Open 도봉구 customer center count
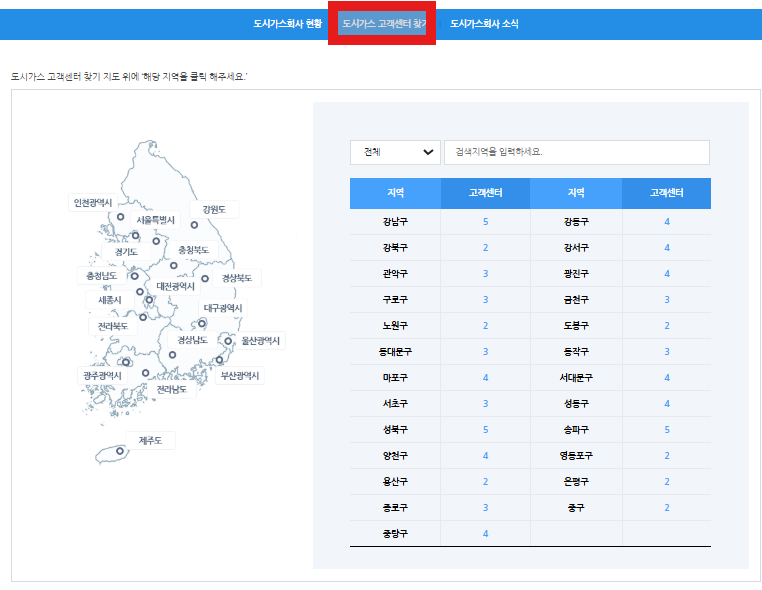Image resolution: width=762 pixels, height=590 pixels. click(x=667, y=326)
